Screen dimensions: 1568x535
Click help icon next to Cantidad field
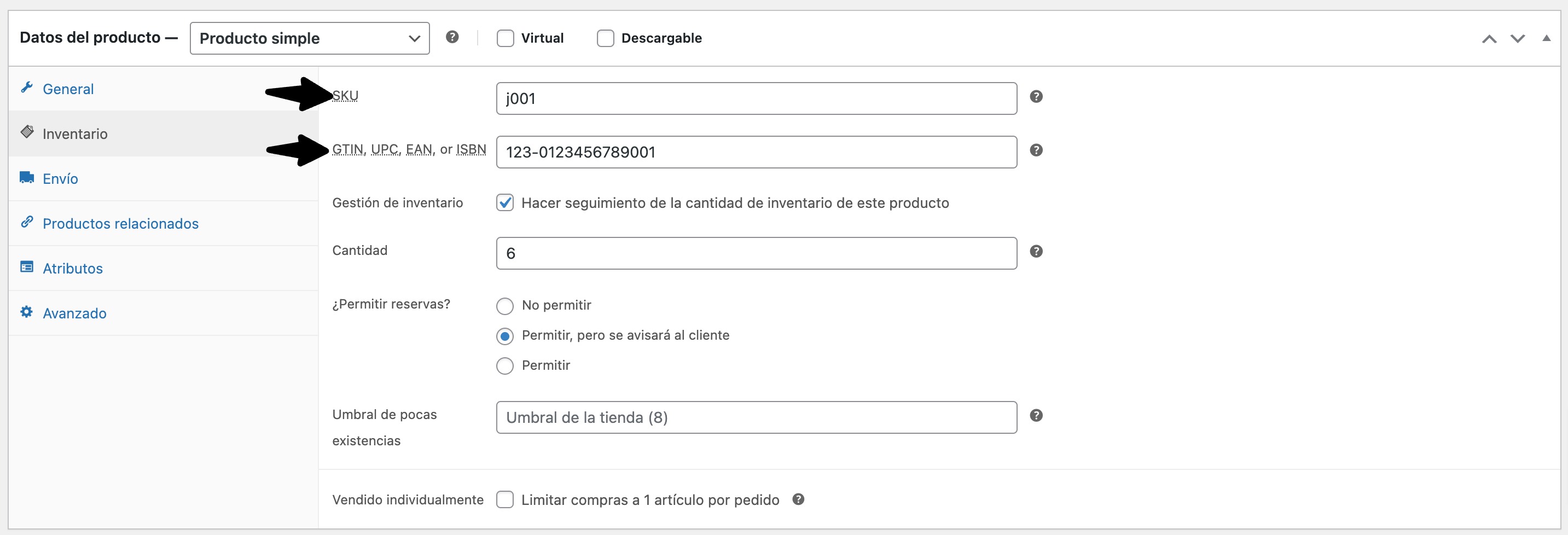pyautogui.click(x=1036, y=252)
